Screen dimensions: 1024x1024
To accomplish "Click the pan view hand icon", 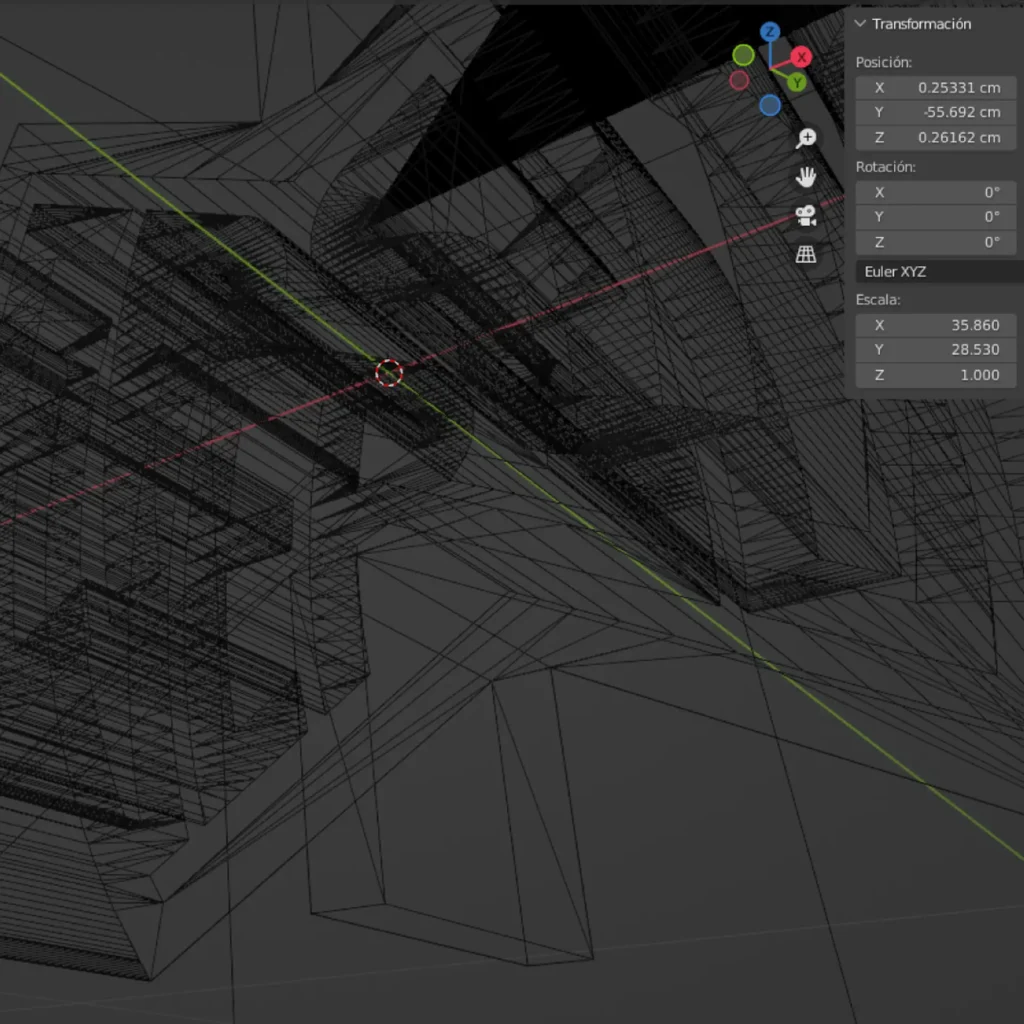I will (806, 177).
